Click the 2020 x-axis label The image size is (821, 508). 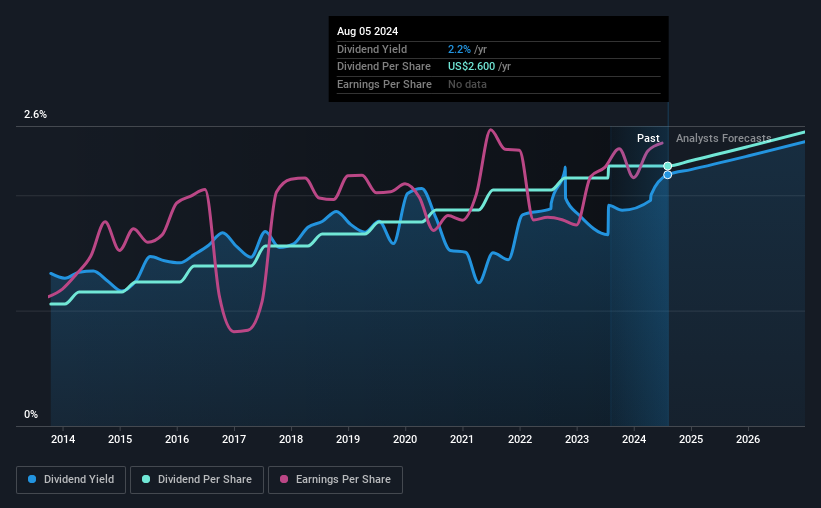click(405, 439)
